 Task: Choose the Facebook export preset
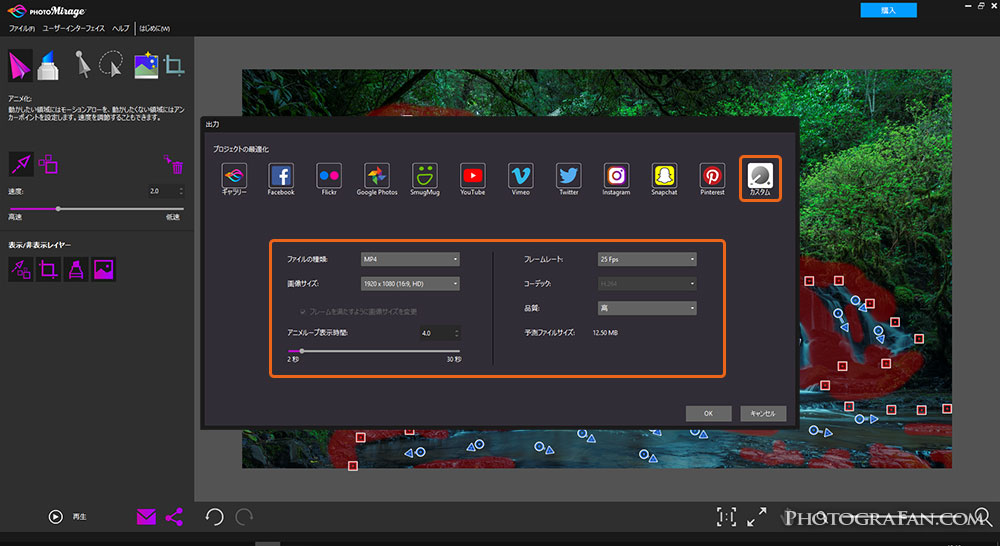pyautogui.click(x=281, y=179)
